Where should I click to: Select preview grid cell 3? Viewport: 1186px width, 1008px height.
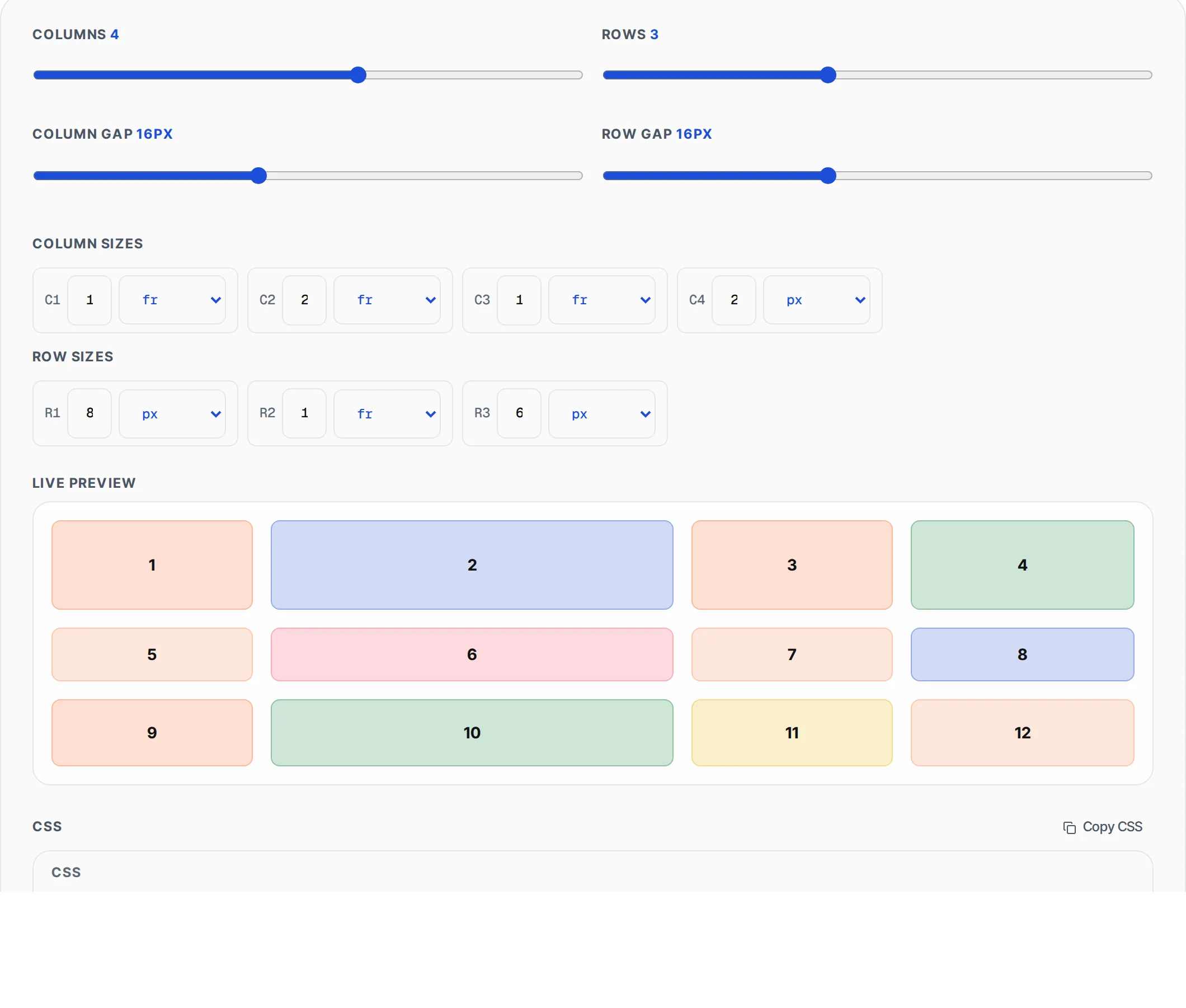(x=792, y=564)
